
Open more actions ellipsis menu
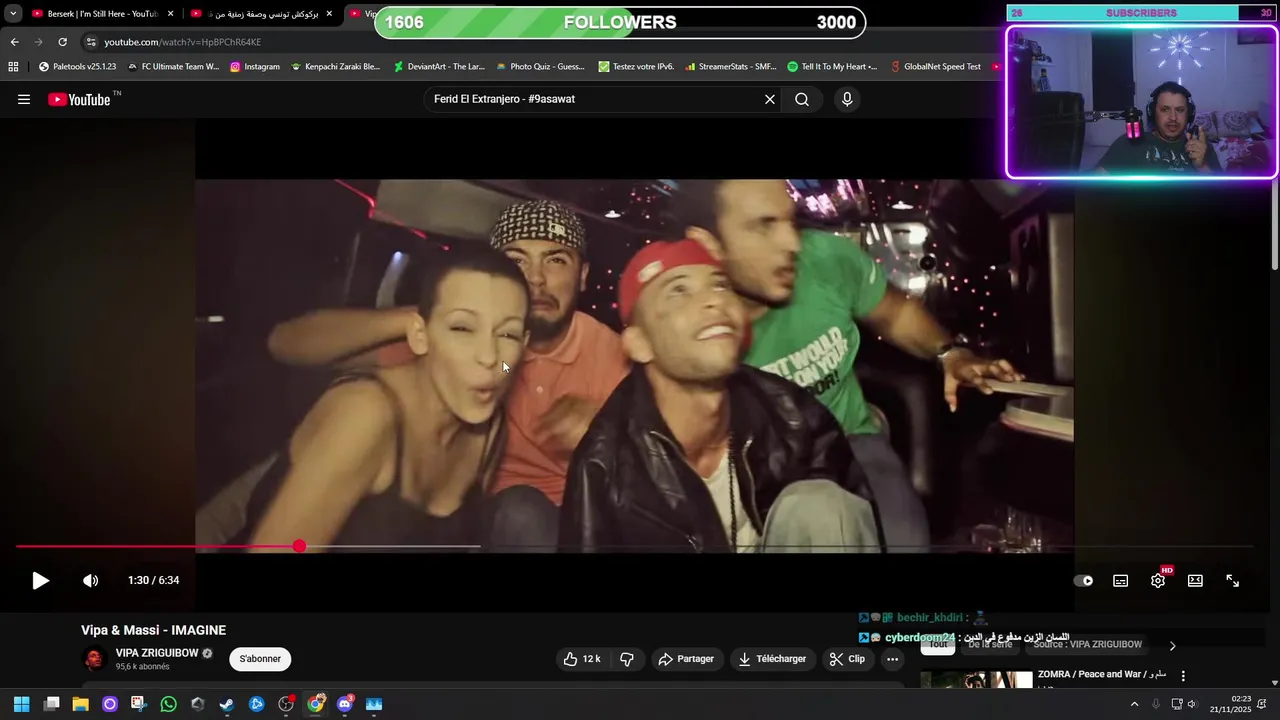pyautogui.click(x=892, y=659)
